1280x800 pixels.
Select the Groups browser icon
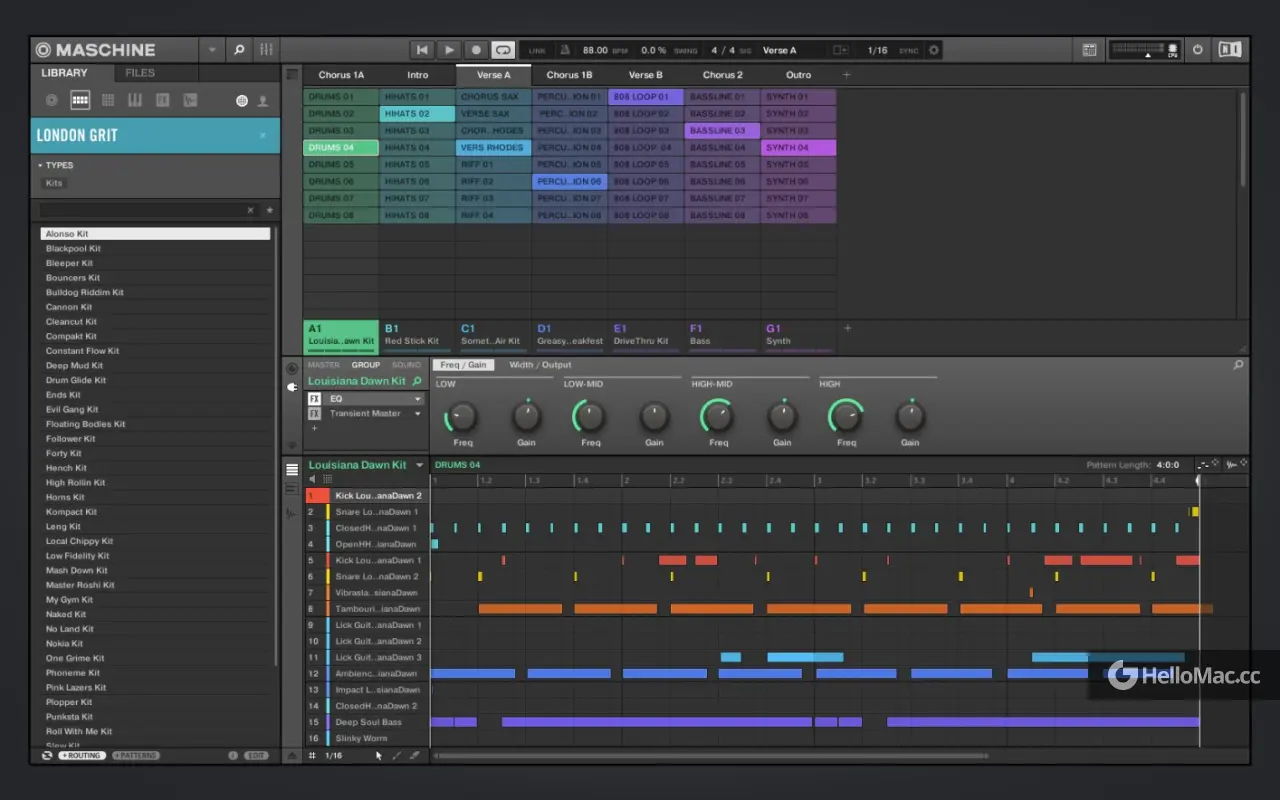(80, 101)
